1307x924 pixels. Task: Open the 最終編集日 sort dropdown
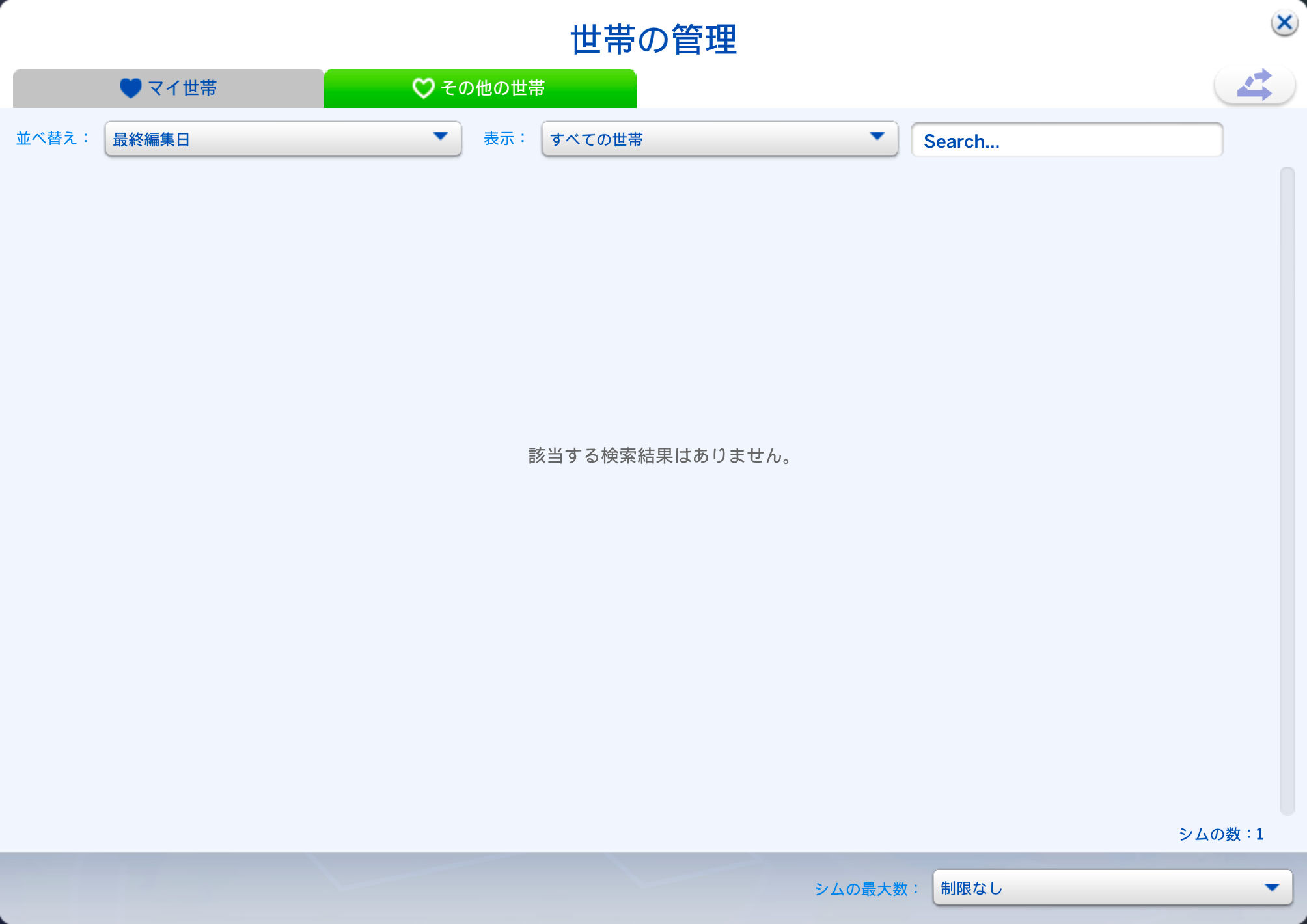click(x=283, y=139)
